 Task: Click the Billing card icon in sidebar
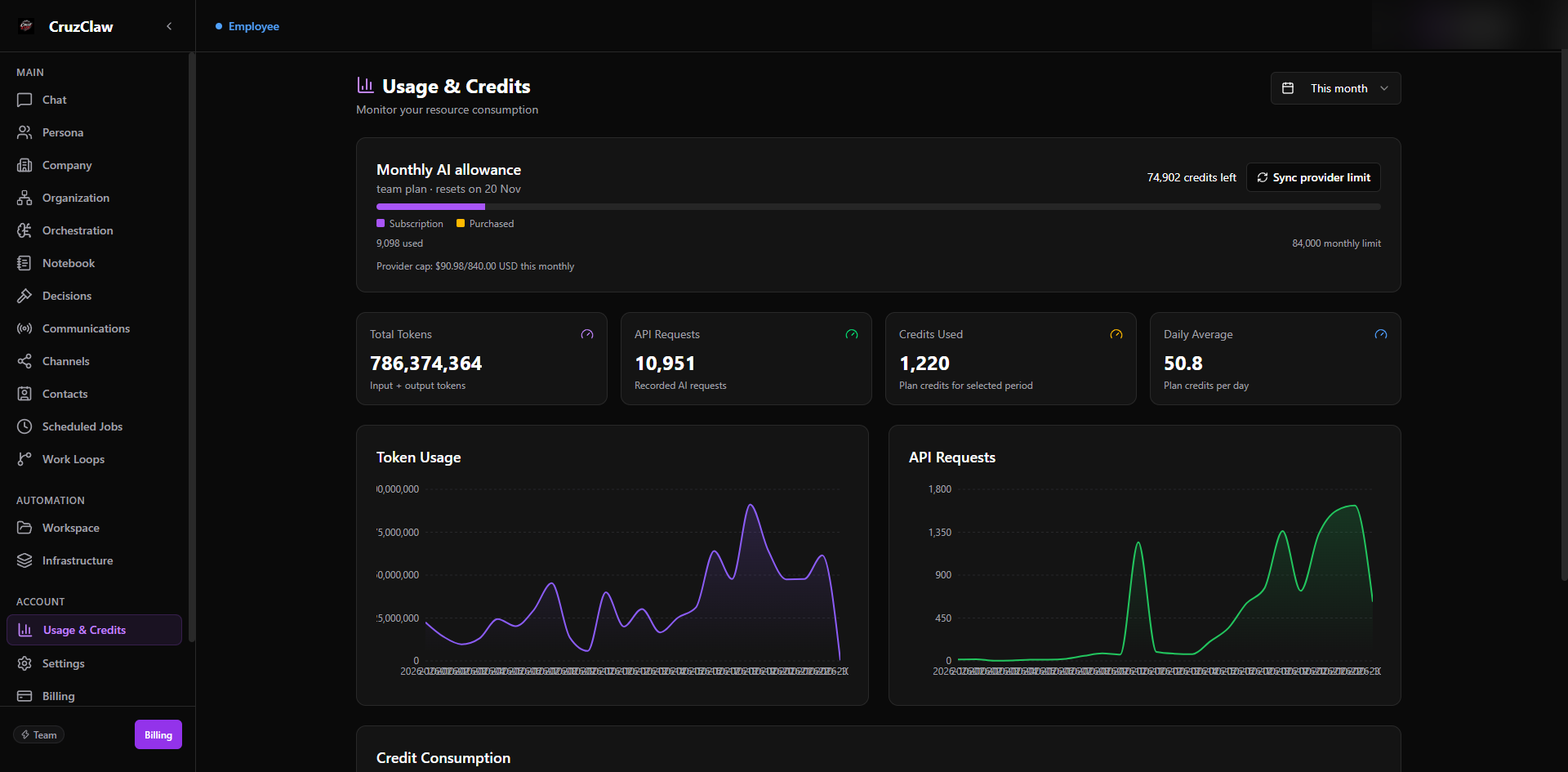[x=24, y=696]
